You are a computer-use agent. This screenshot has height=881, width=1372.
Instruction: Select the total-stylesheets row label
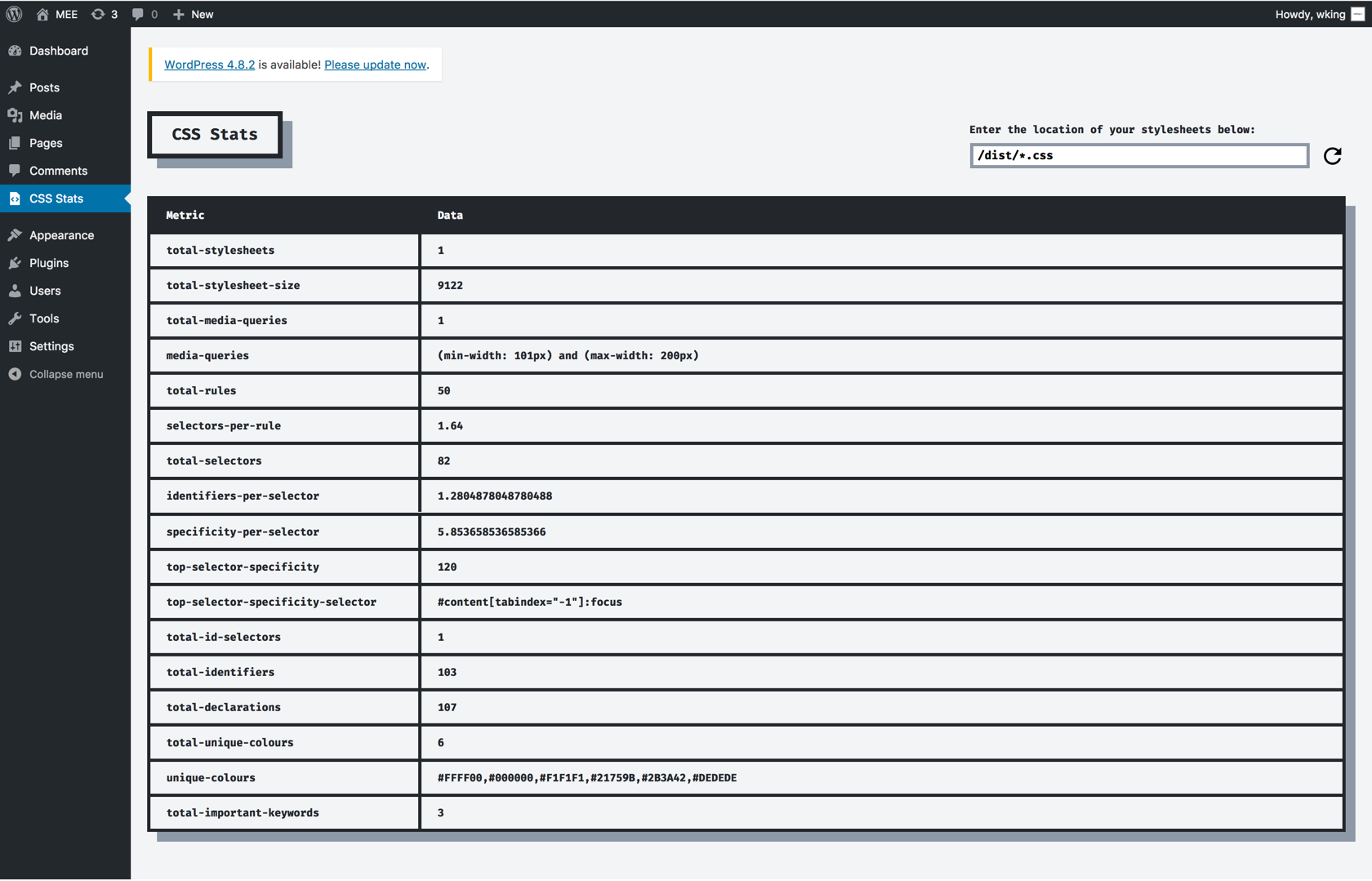coord(220,250)
